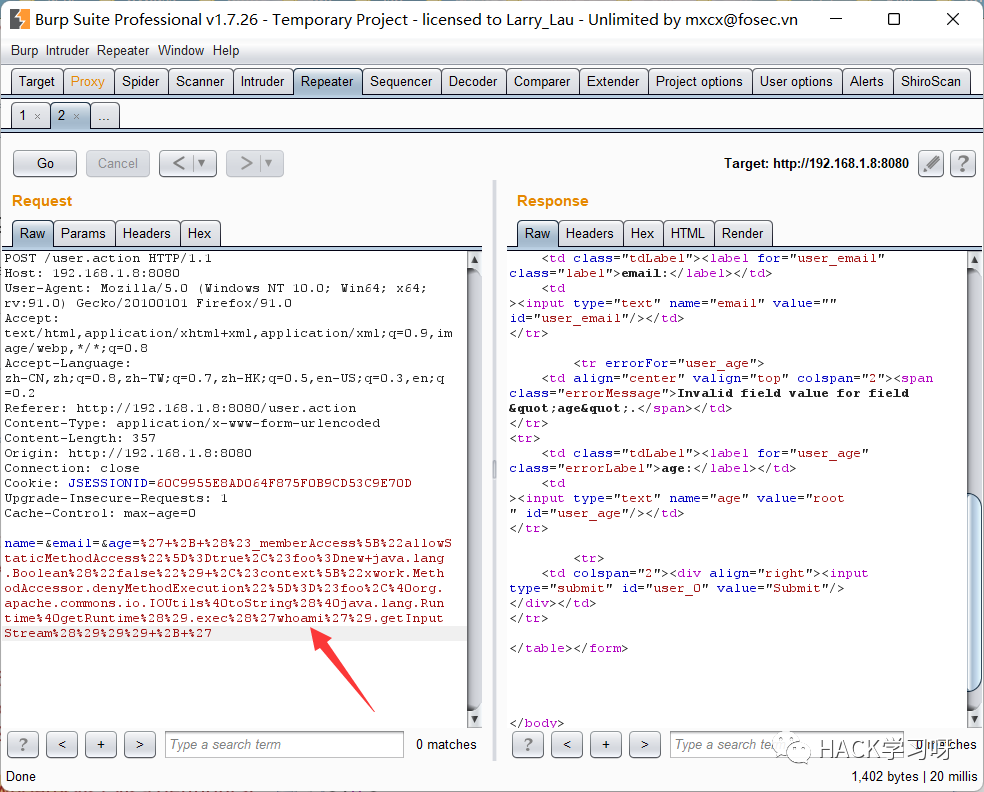This screenshot has height=792, width=984.
Task: Close Repeater tab 2
Action: tap(77, 116)
